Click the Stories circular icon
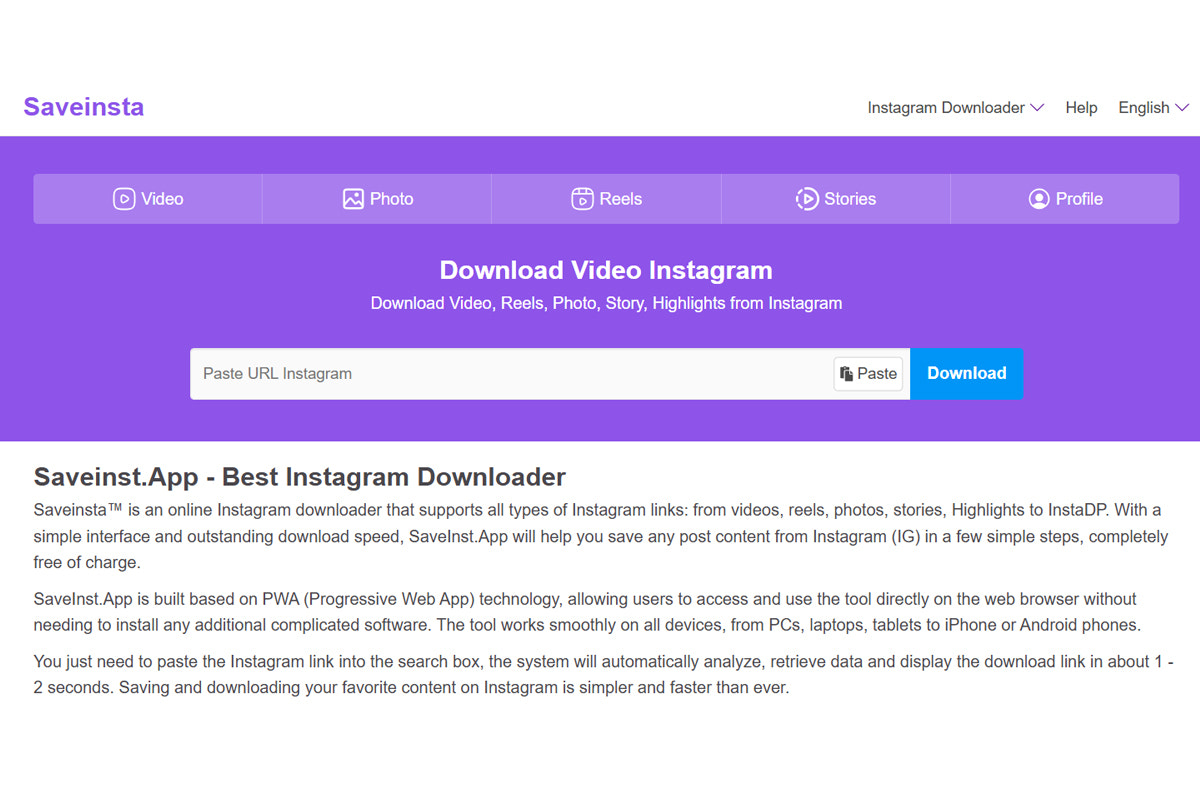Viewport: 1200px width, 800px height. [x=807, y=199]
